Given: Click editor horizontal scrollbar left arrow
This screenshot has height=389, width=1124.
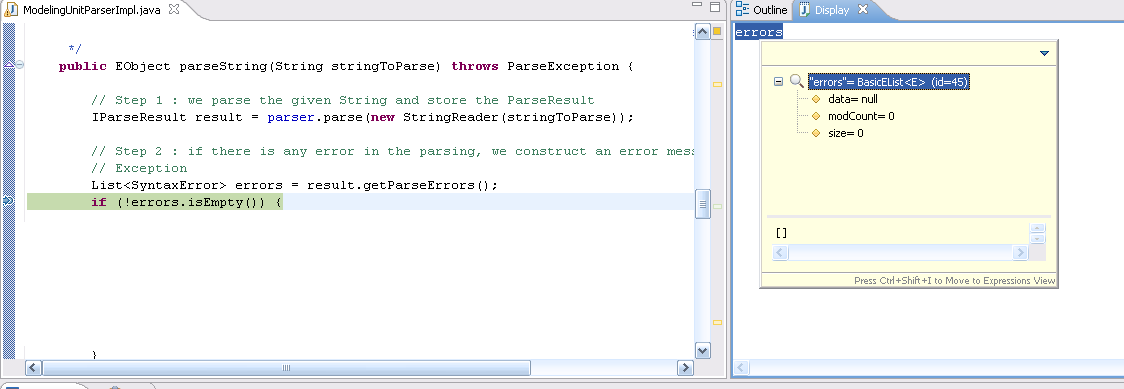Looking at the screenshot, I should (x=34, y=368).
